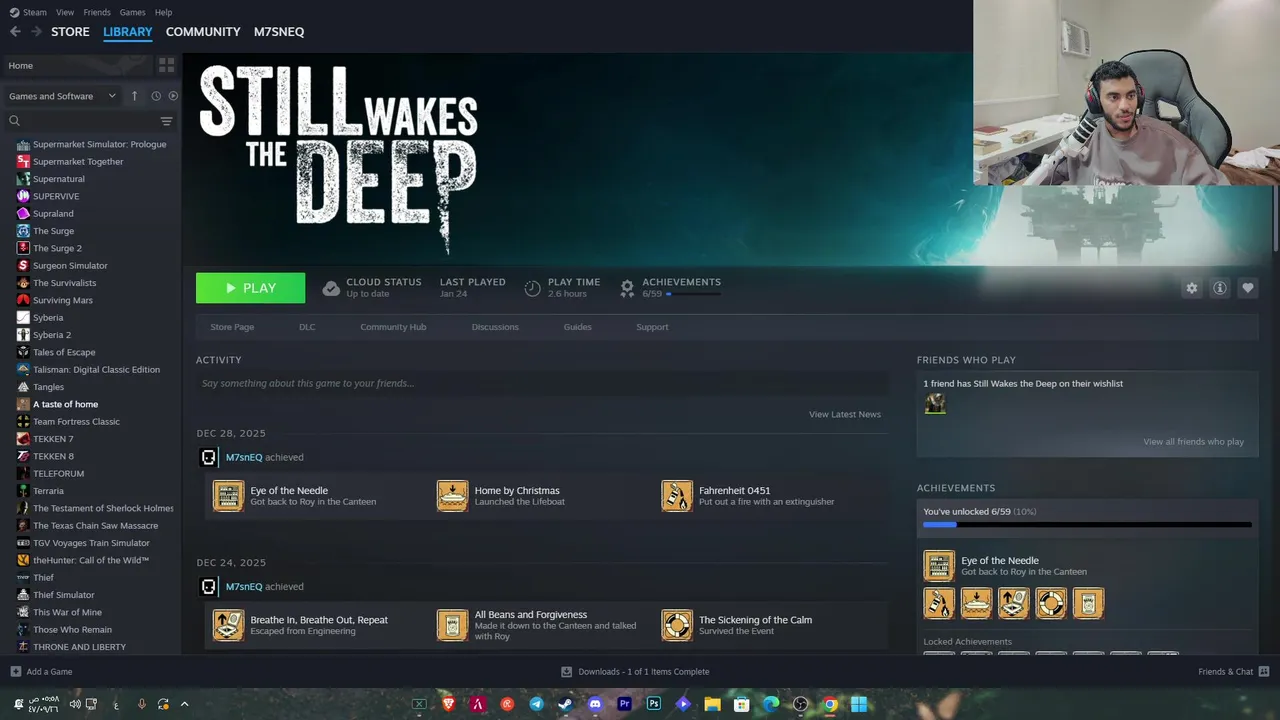
Task: Click the 'Say something about this game' field
Action: coord(542,383)
